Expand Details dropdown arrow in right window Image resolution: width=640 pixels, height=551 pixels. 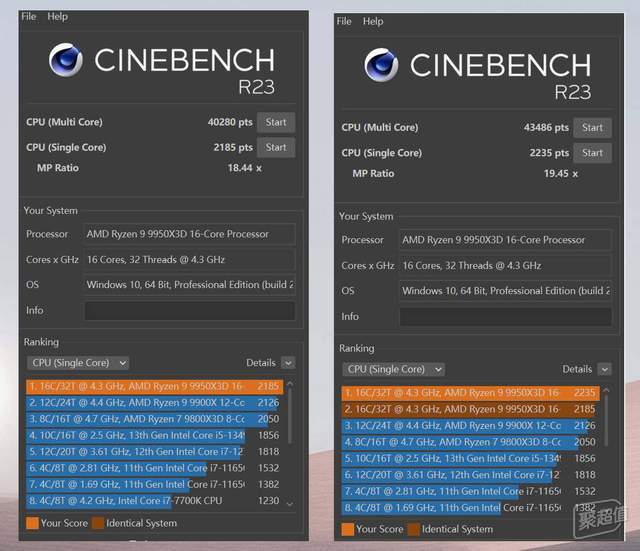point(604,369)
